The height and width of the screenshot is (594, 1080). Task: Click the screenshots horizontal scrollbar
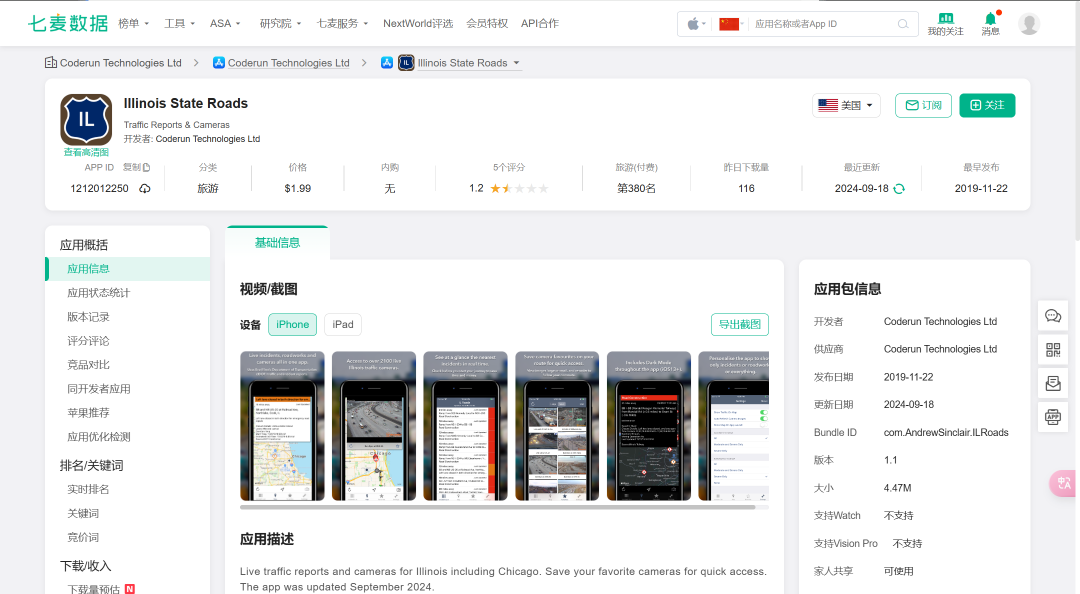[497, 507]
